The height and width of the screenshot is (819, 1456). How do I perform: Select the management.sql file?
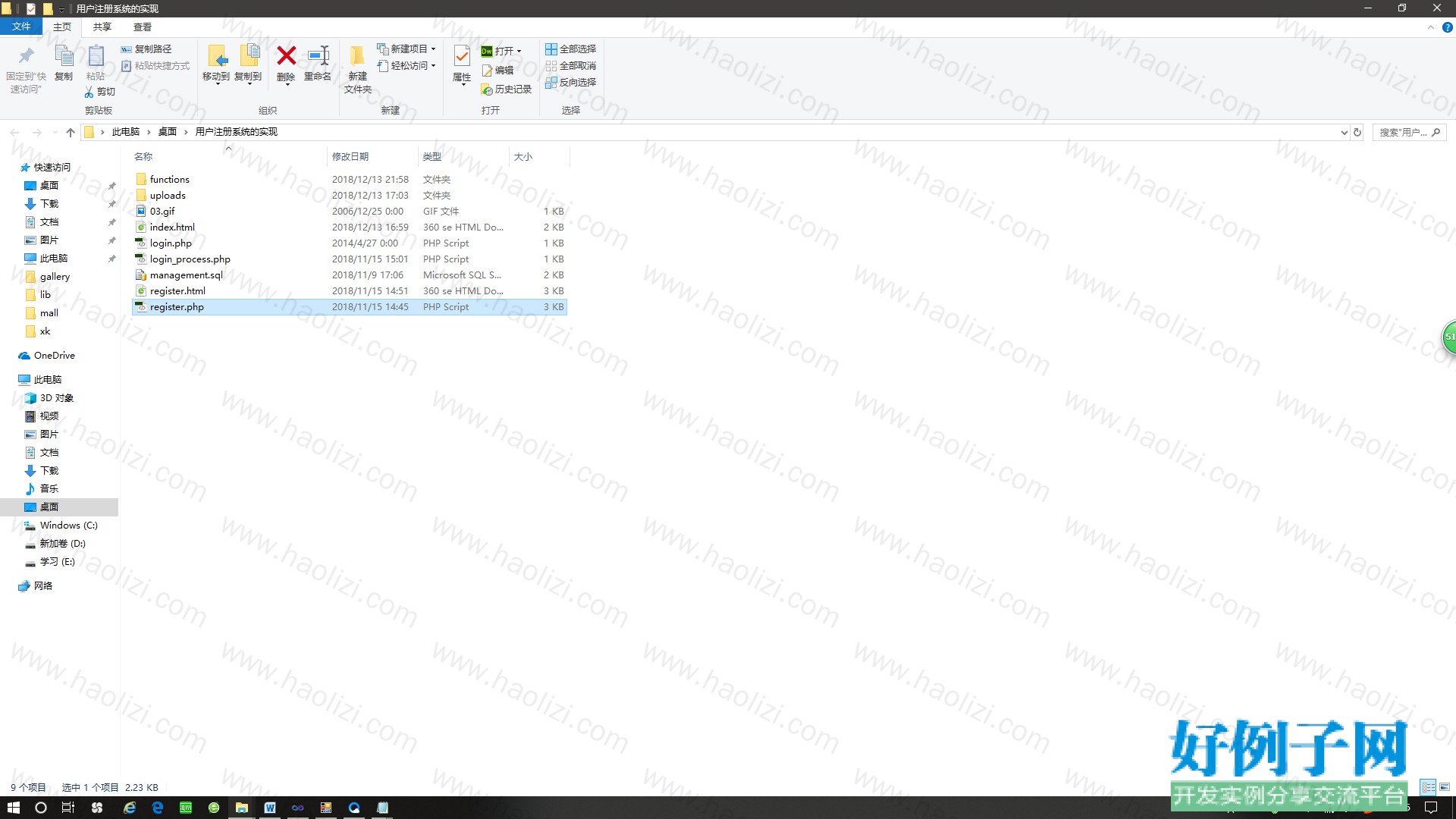pyautogui.click(x=350, y=275)
